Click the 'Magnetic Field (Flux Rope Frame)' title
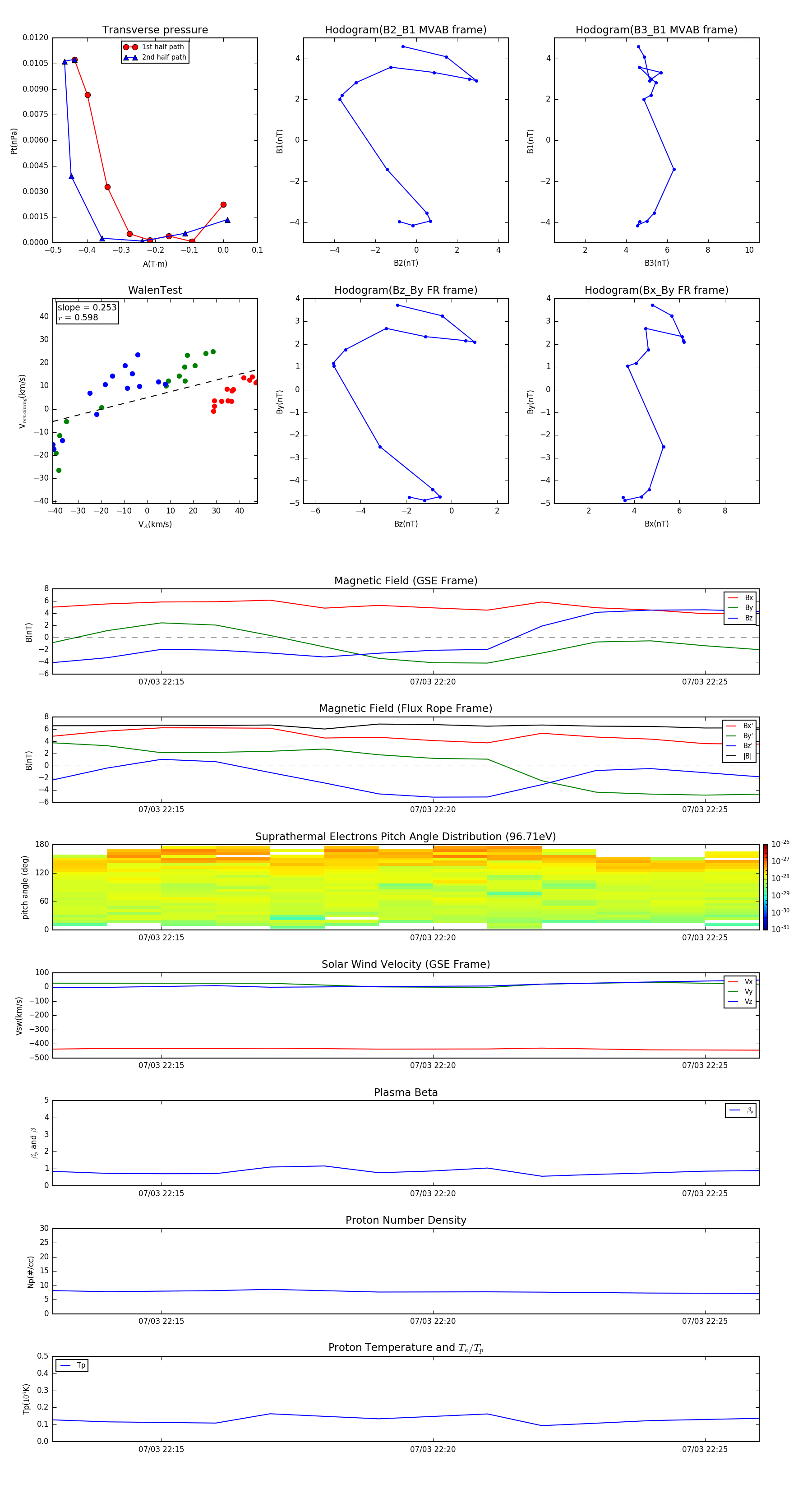 point(406,708)
